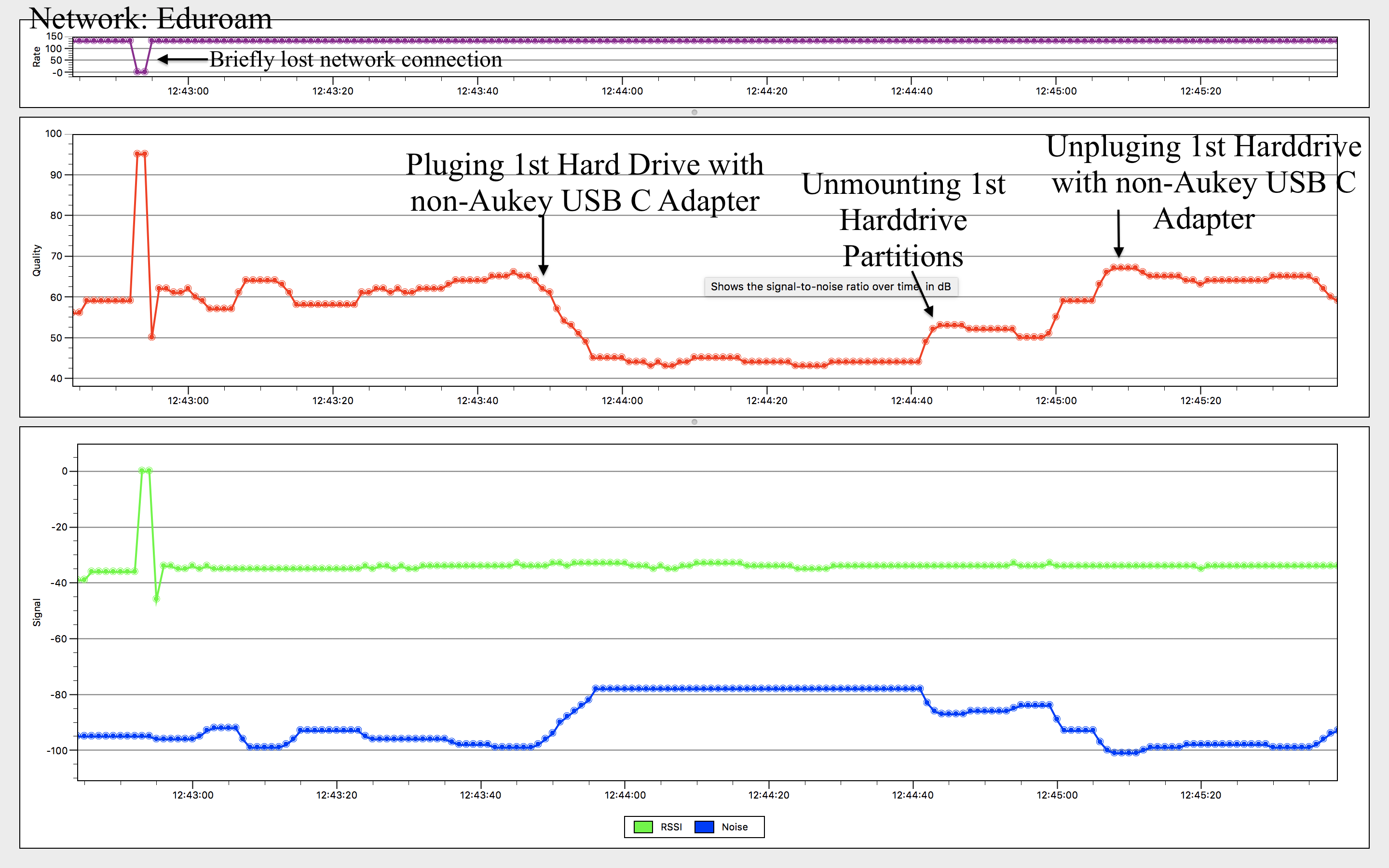This screenshot has width=1389, height=868.
Task: Click the Quality spike data point near 95
Action: coord(137,154)
